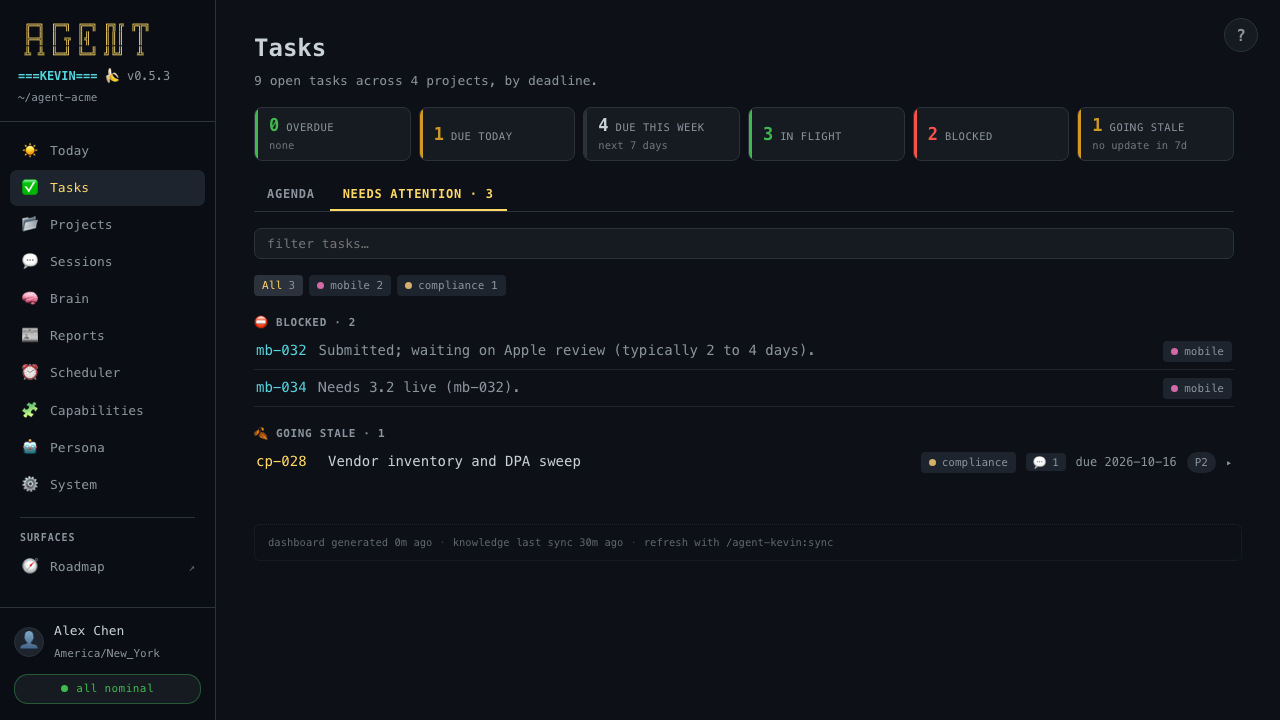Open task link mb-032
The height and width of the screenshot is (720, 1280).
pyautogui.click(x=281, y=350)
